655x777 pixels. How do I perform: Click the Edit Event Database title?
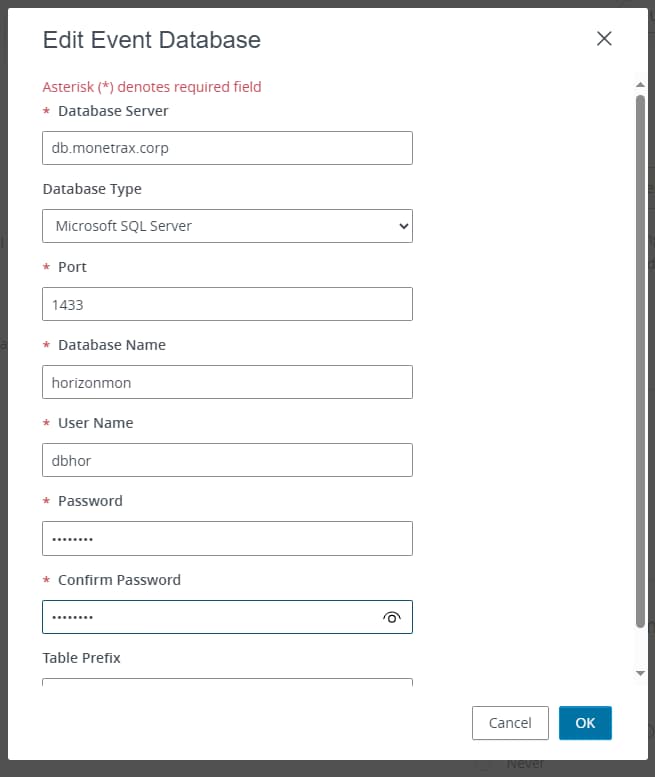click(151, 40)
